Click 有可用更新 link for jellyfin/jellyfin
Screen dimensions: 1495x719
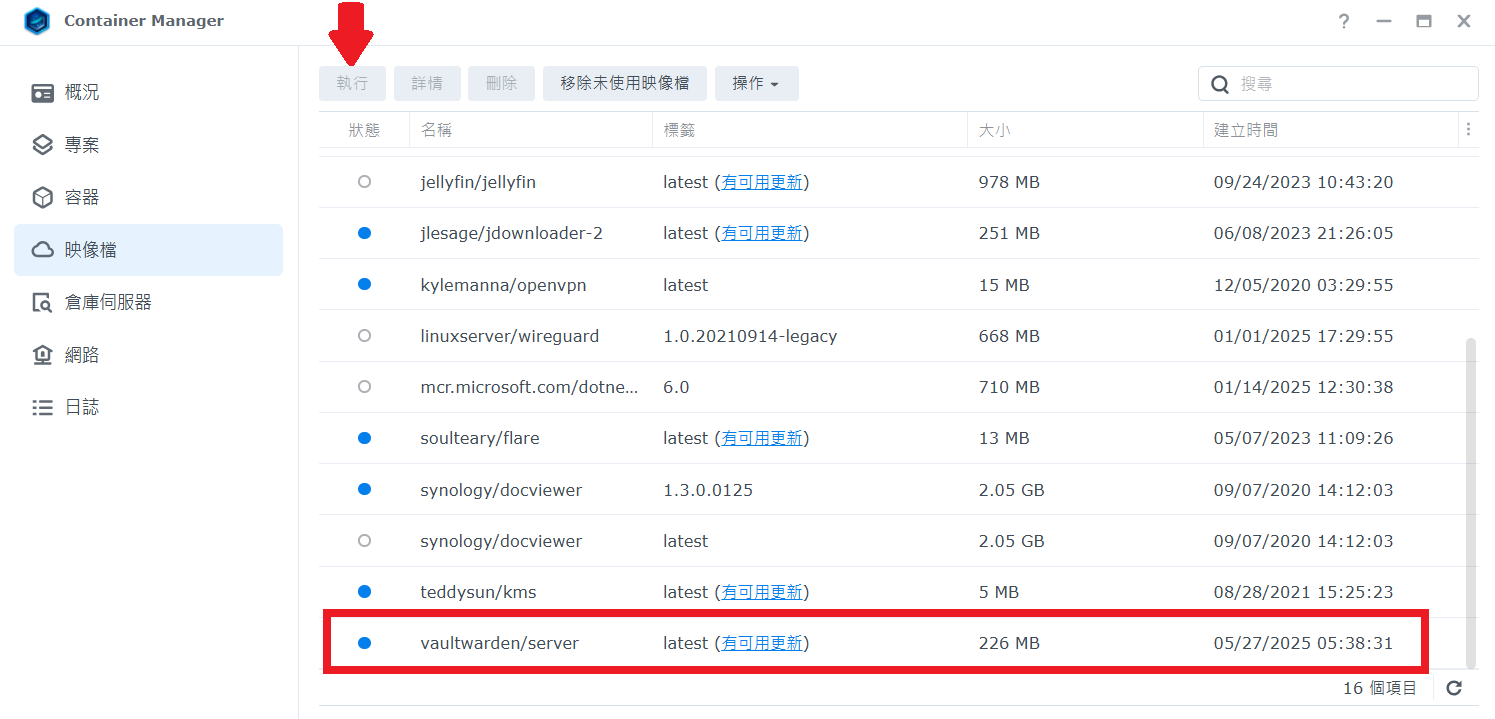coord(762,182)
